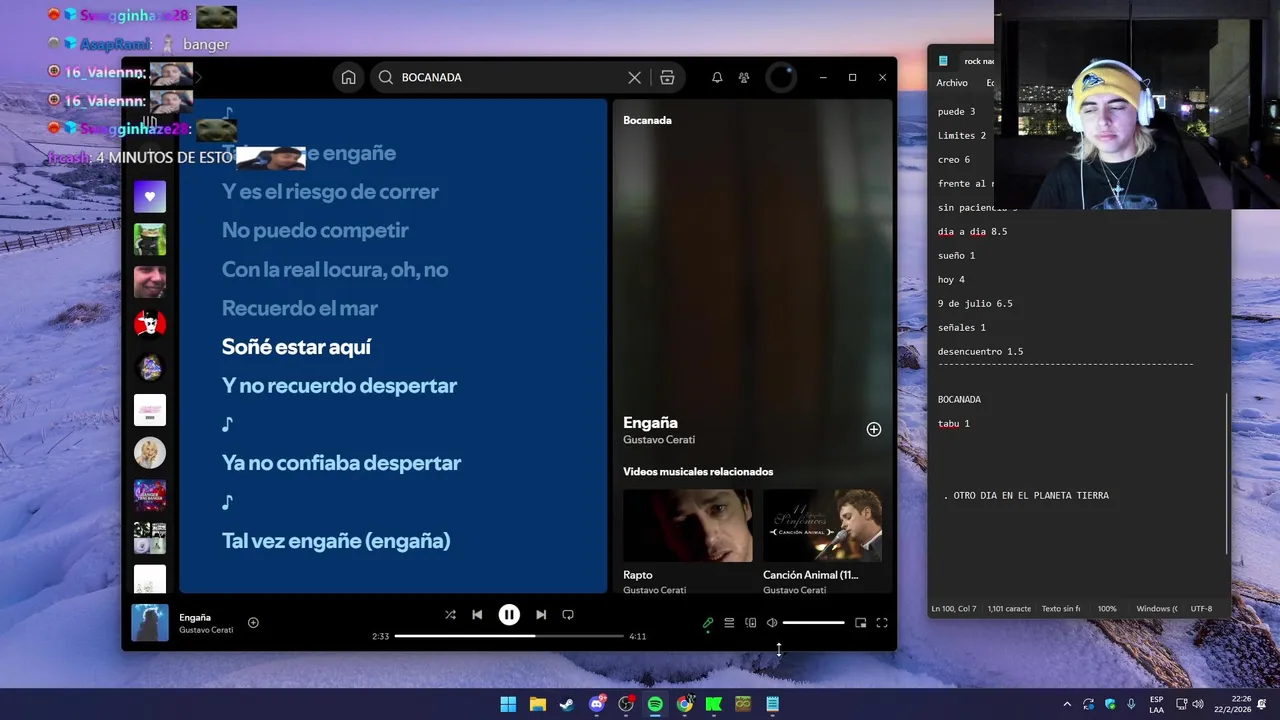
Task: Play the Rapto music video
Action: pos(688,525)
